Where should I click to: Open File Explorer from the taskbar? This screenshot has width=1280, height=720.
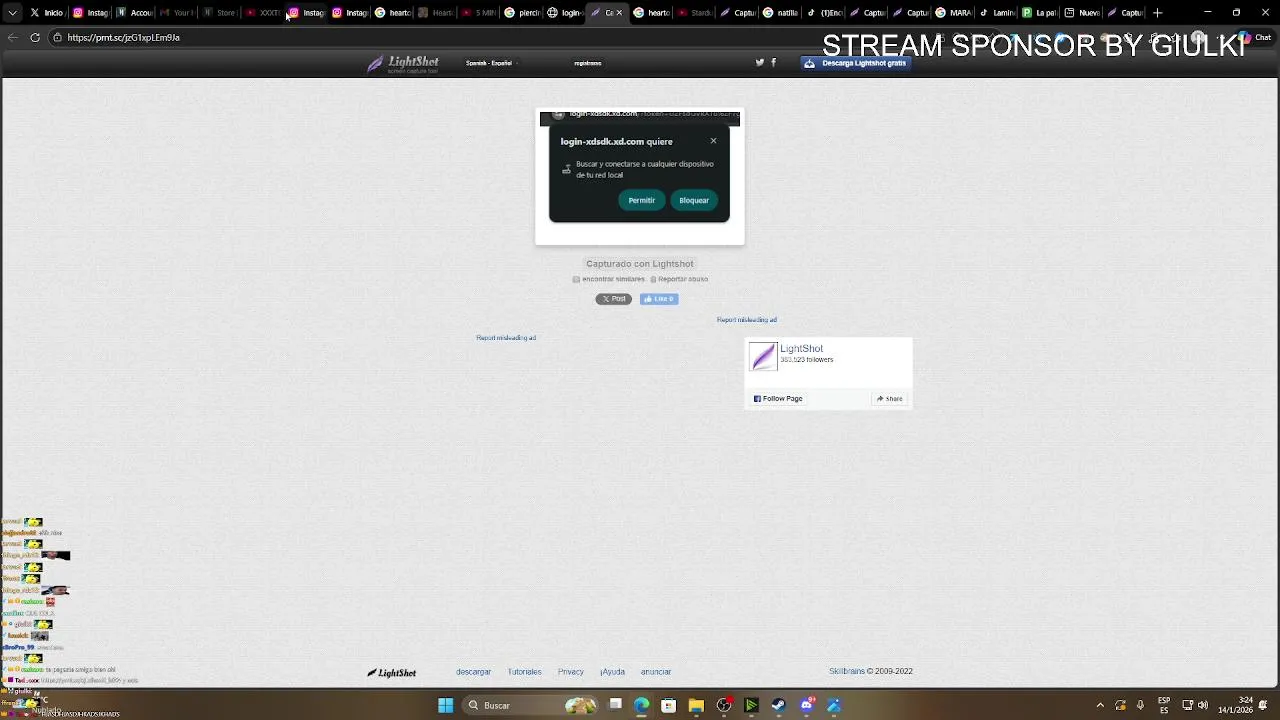click(x=696, y=705)
